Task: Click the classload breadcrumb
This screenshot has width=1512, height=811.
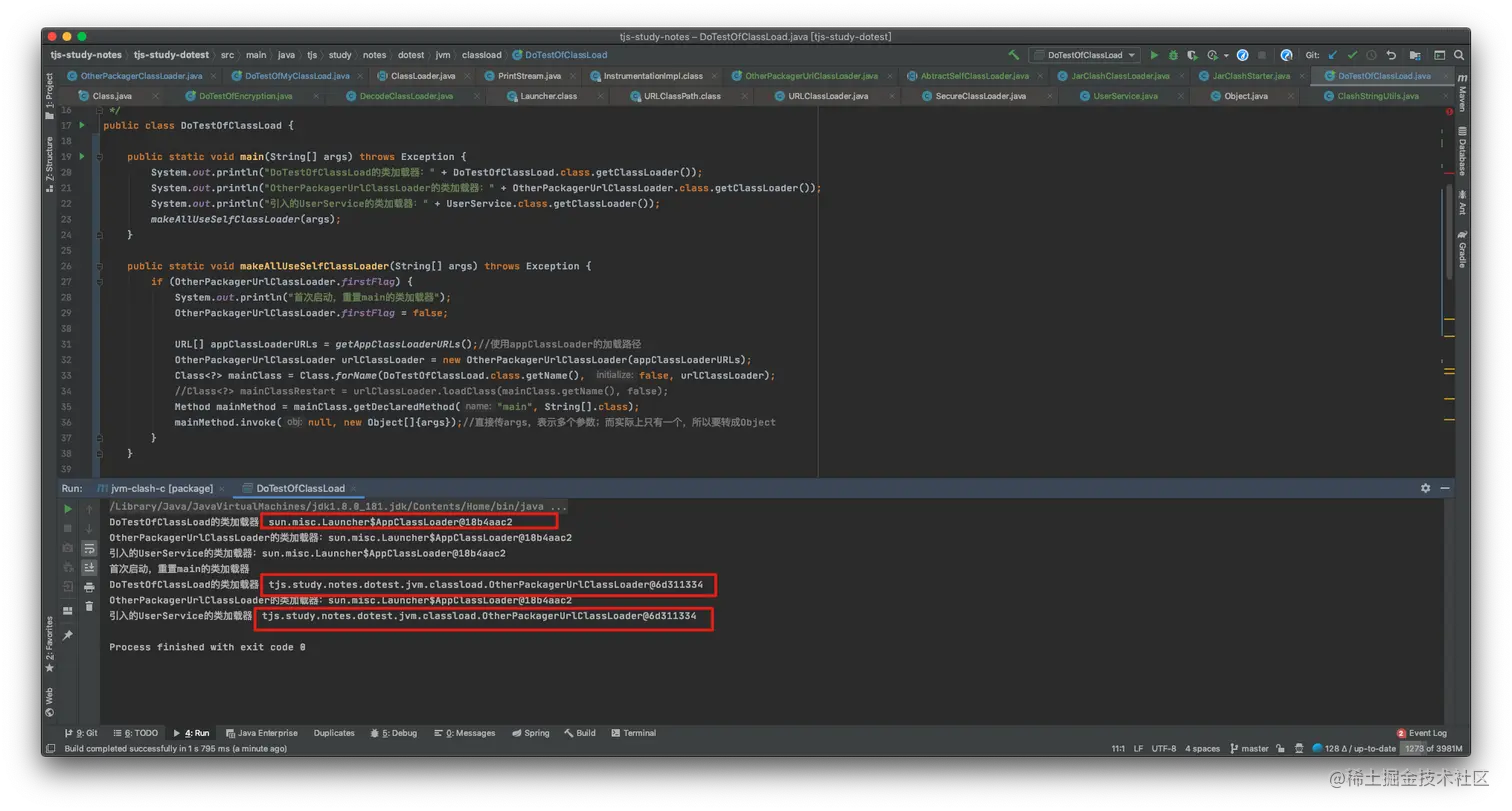Action: pos(483,55)
